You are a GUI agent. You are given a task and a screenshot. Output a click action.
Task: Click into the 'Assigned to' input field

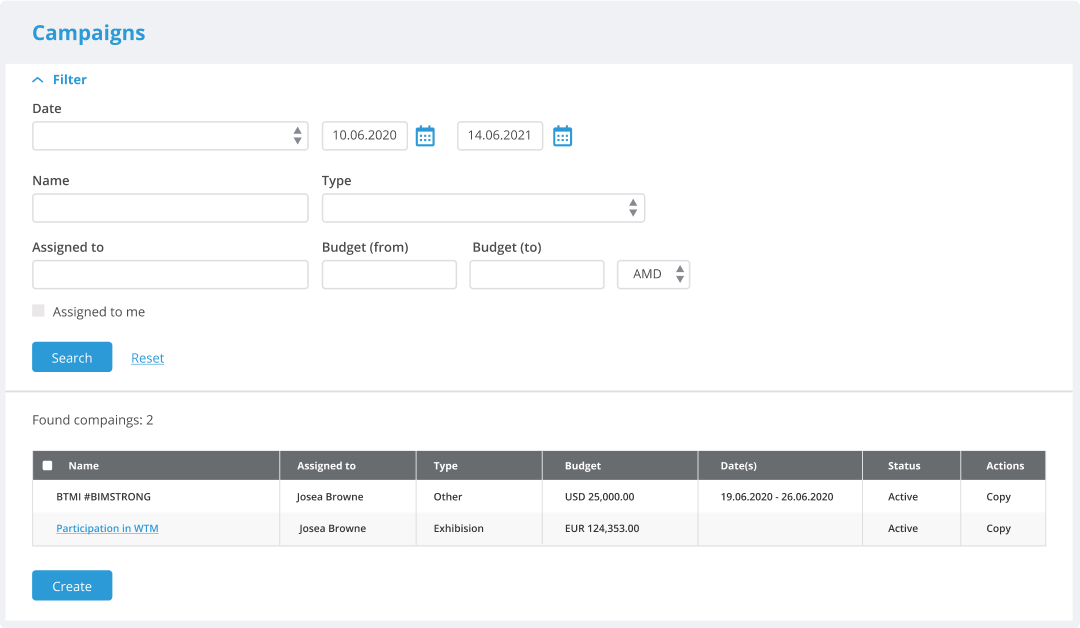click(x=170, y=274)
